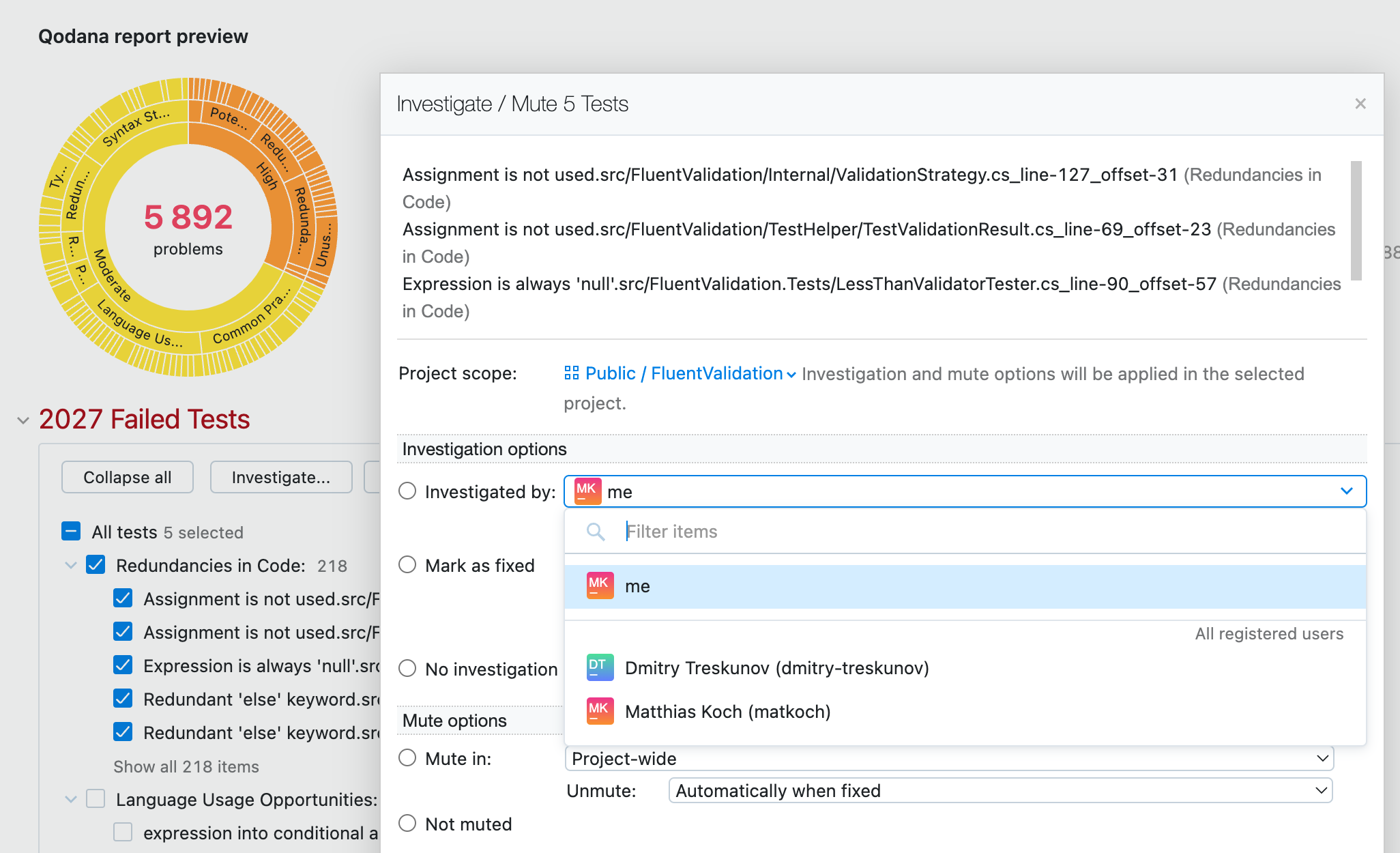Select the Mute in radio button
Image resolution: width=1400 pixels, height=853 pixels.
click(407, 758)
